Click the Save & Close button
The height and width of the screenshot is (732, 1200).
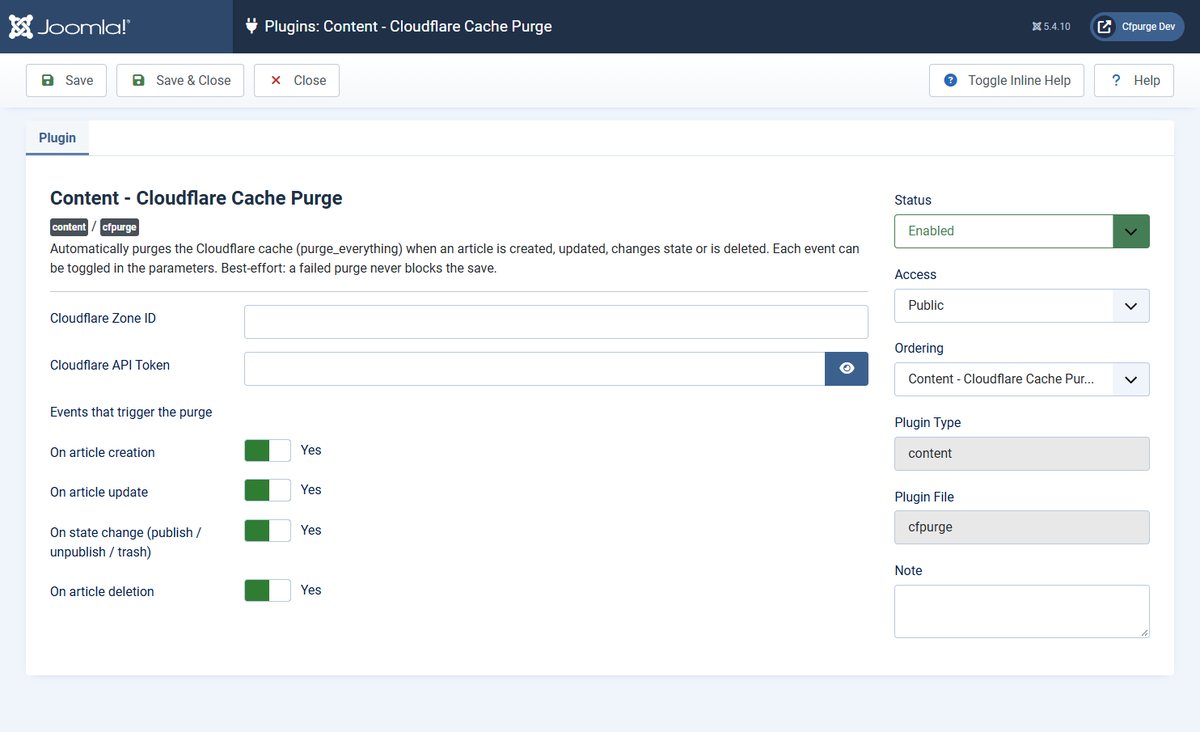[x=180, y=81]
